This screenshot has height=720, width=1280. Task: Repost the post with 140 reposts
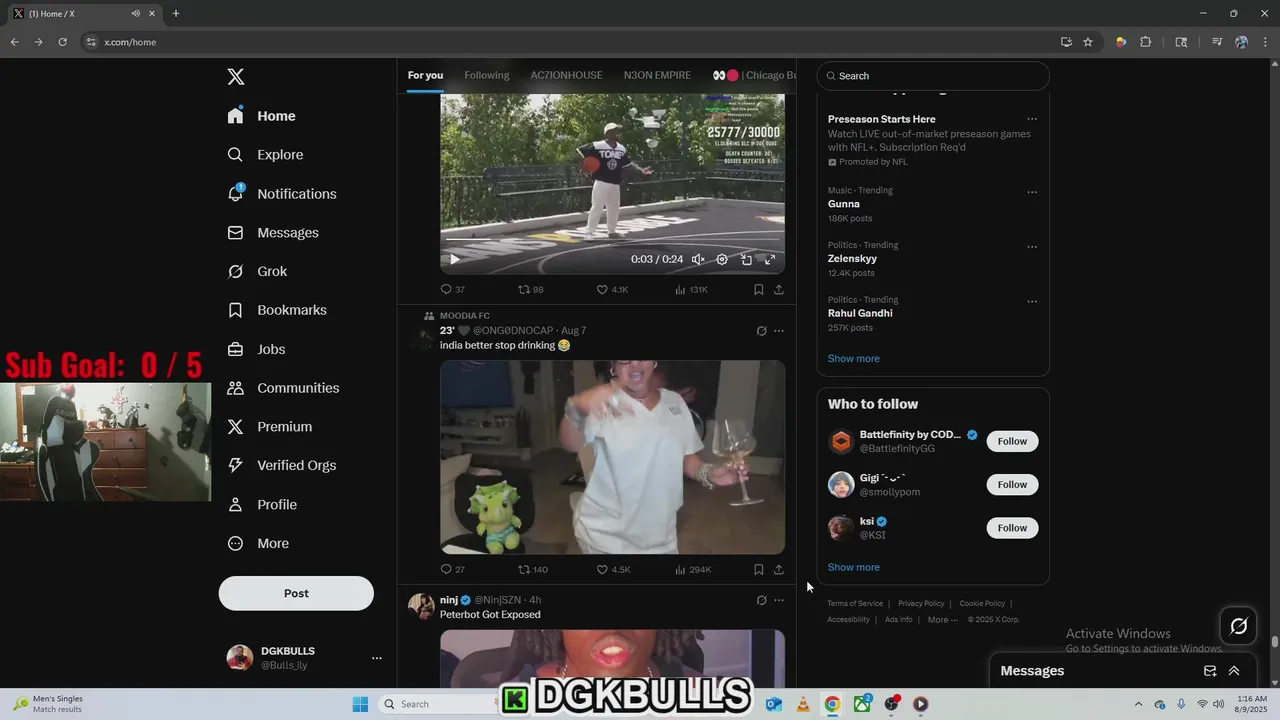tap(532, 569)
